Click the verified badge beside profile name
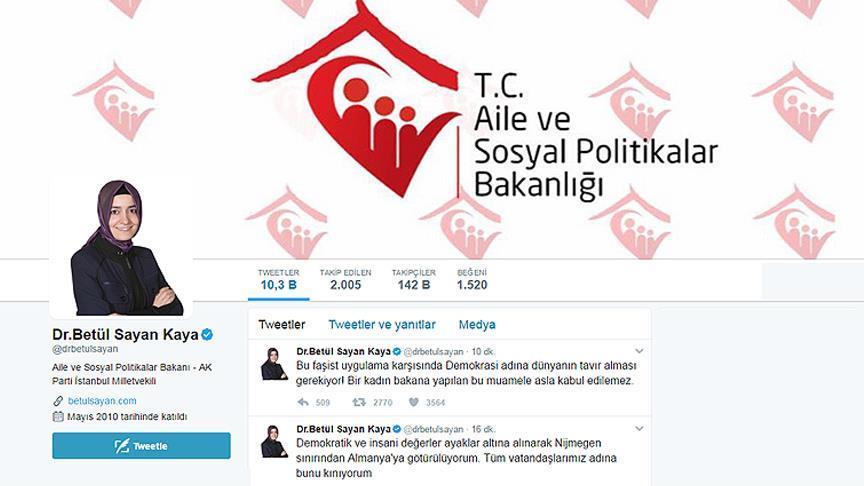Image resolution: width=864 pixels, height=486 pixels. [207, 334]
